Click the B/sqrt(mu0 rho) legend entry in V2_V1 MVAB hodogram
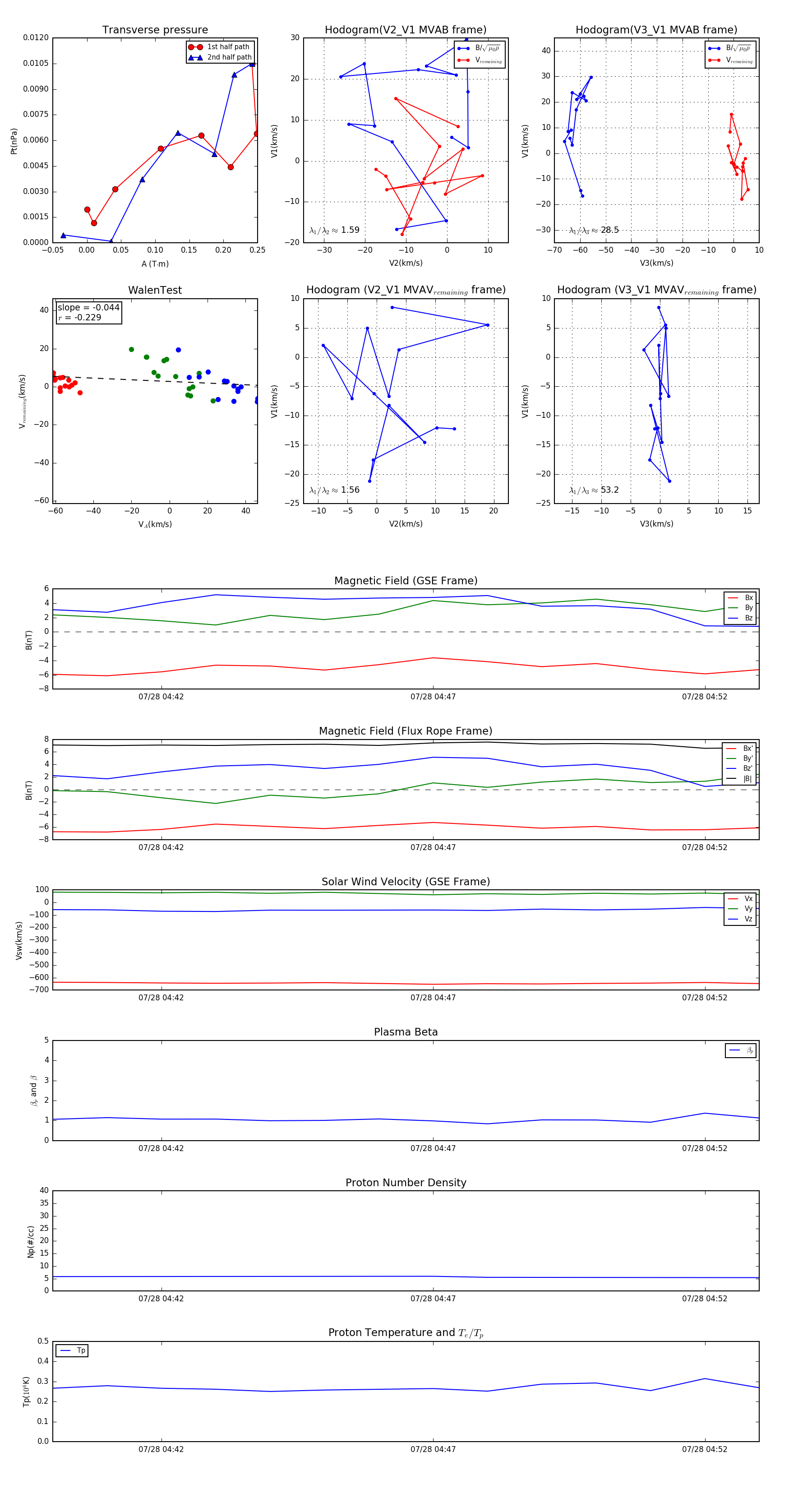This screenshot has height=1489, width=812. (479, 49)
